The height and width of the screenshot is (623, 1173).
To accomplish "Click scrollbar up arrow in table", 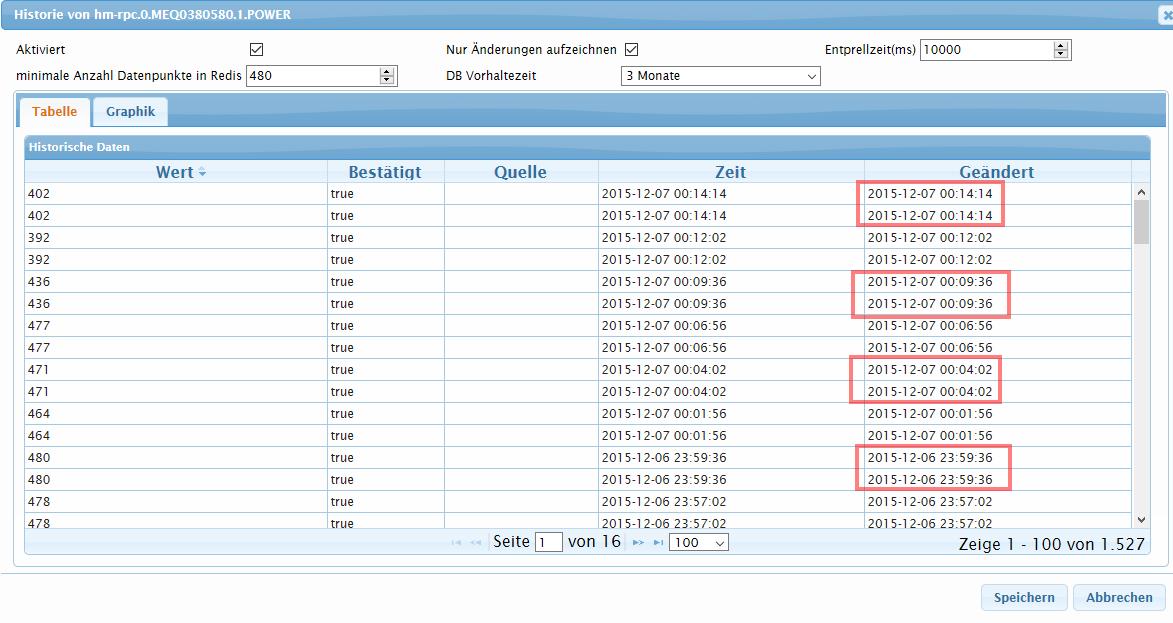I will point(1142,192).
